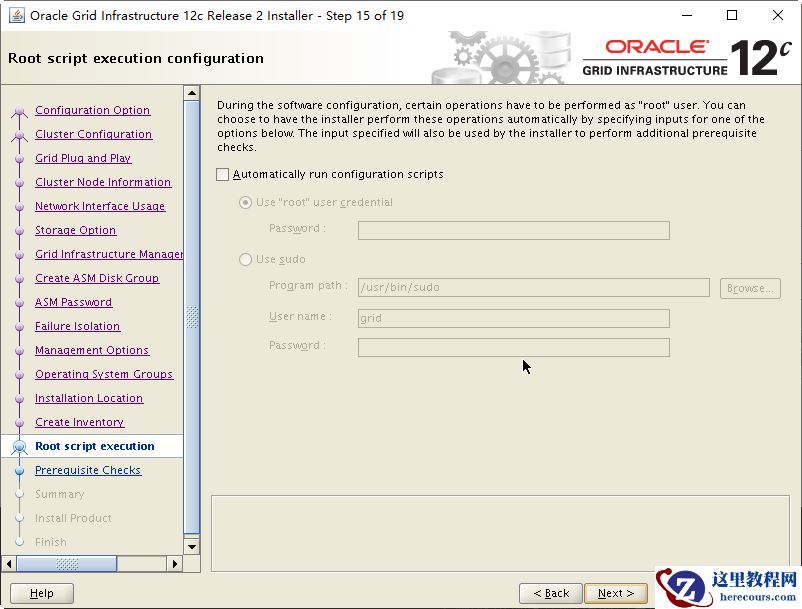Click Prerequisite Checks step bullet icon
Viewport: 802px width, 609px height.
click(x=19, y=470)
